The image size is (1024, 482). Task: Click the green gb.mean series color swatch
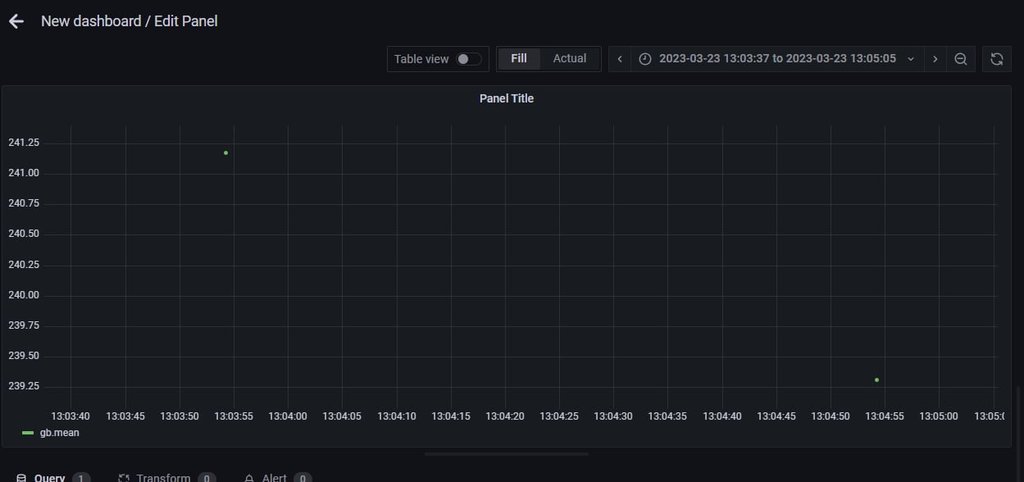coord(28,433)
